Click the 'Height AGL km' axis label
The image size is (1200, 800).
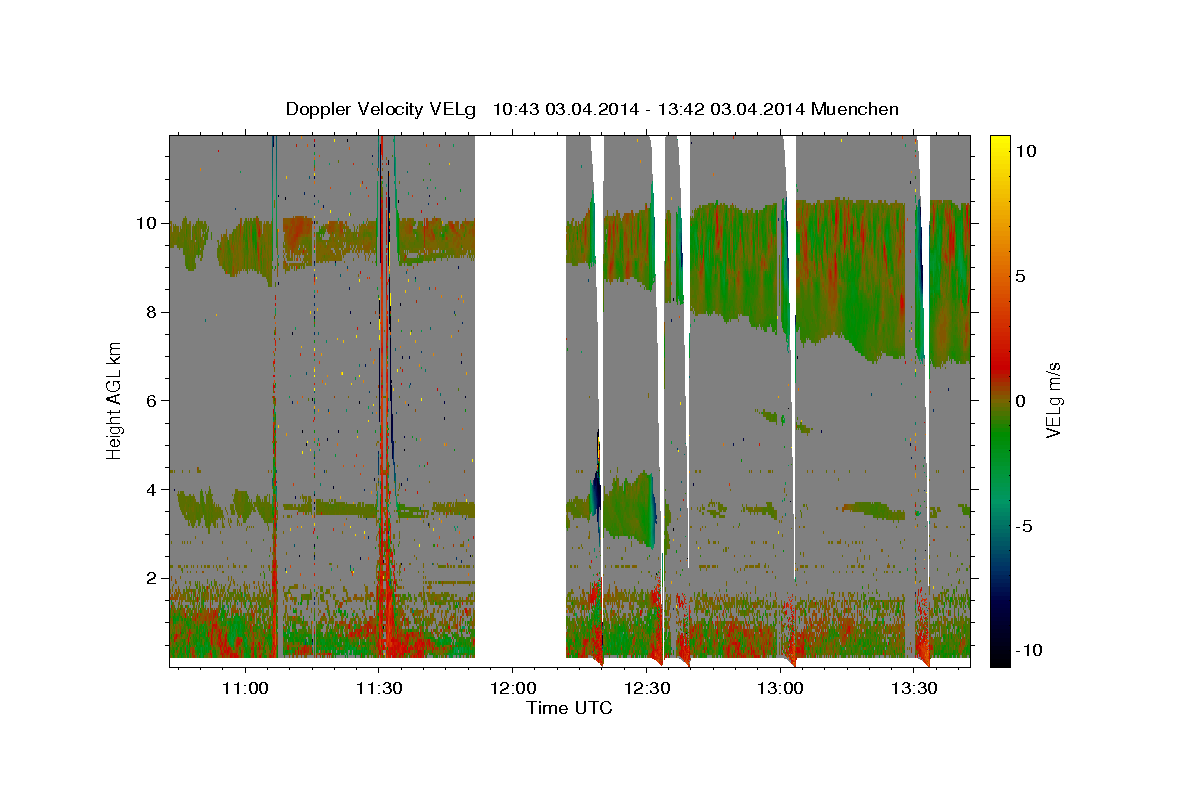tap(114, 401)
